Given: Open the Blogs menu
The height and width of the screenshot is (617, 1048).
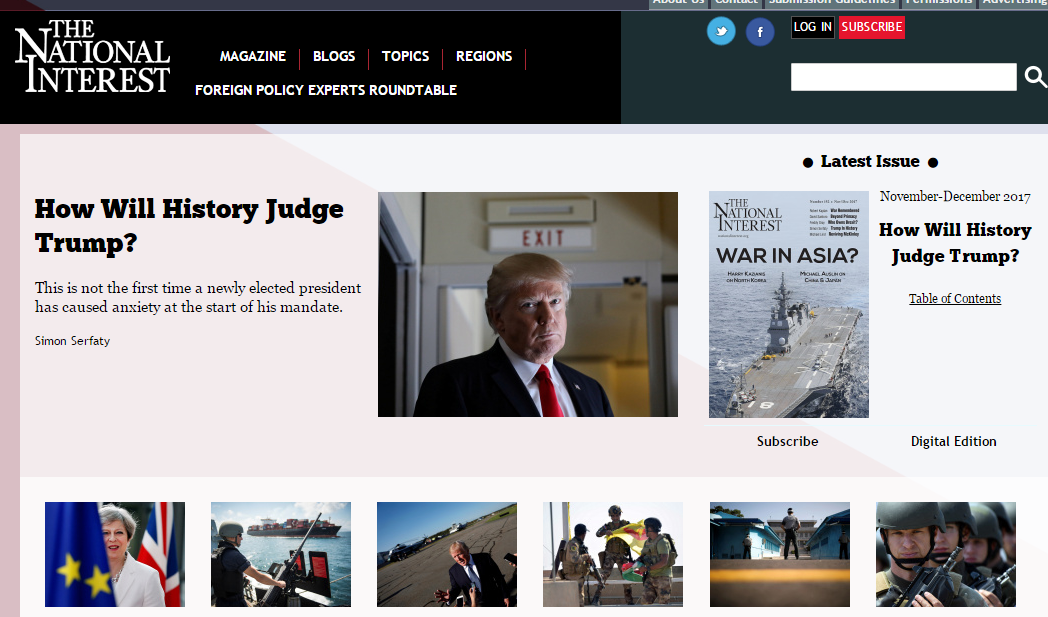Looking at the screenshot, I should pos(334,56).
